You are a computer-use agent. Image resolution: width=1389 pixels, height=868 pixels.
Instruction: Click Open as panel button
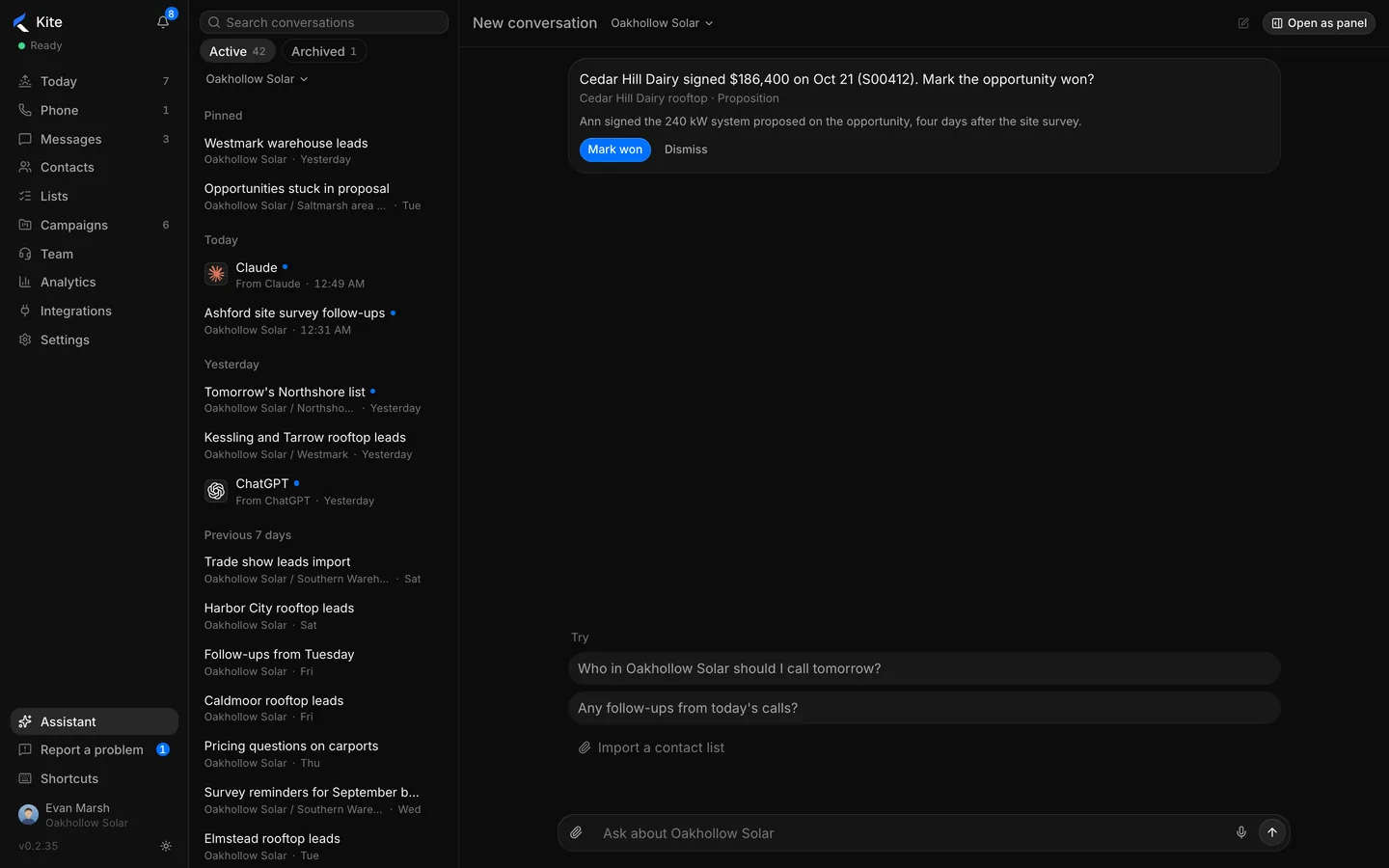pyautogui.click(x=1319, y=23)
